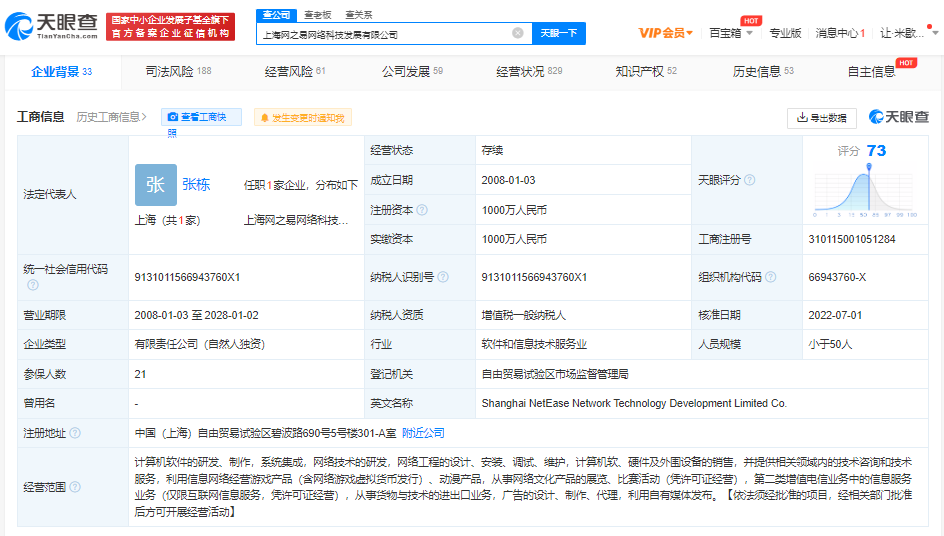Clear the search box with the X icon
Screen dimensions: 944x536
pos(517,33)
